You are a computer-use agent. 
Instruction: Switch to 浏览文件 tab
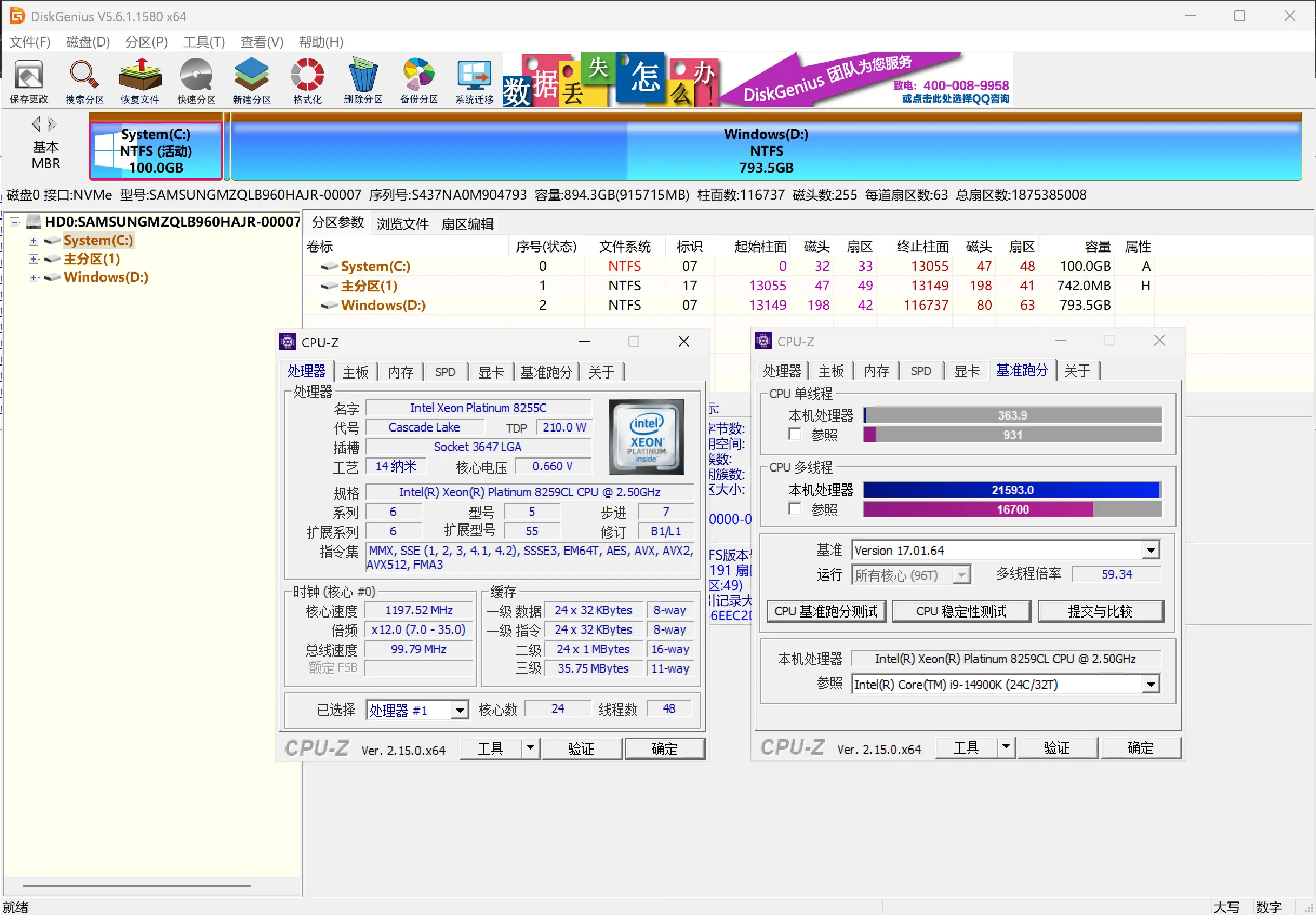402,224
